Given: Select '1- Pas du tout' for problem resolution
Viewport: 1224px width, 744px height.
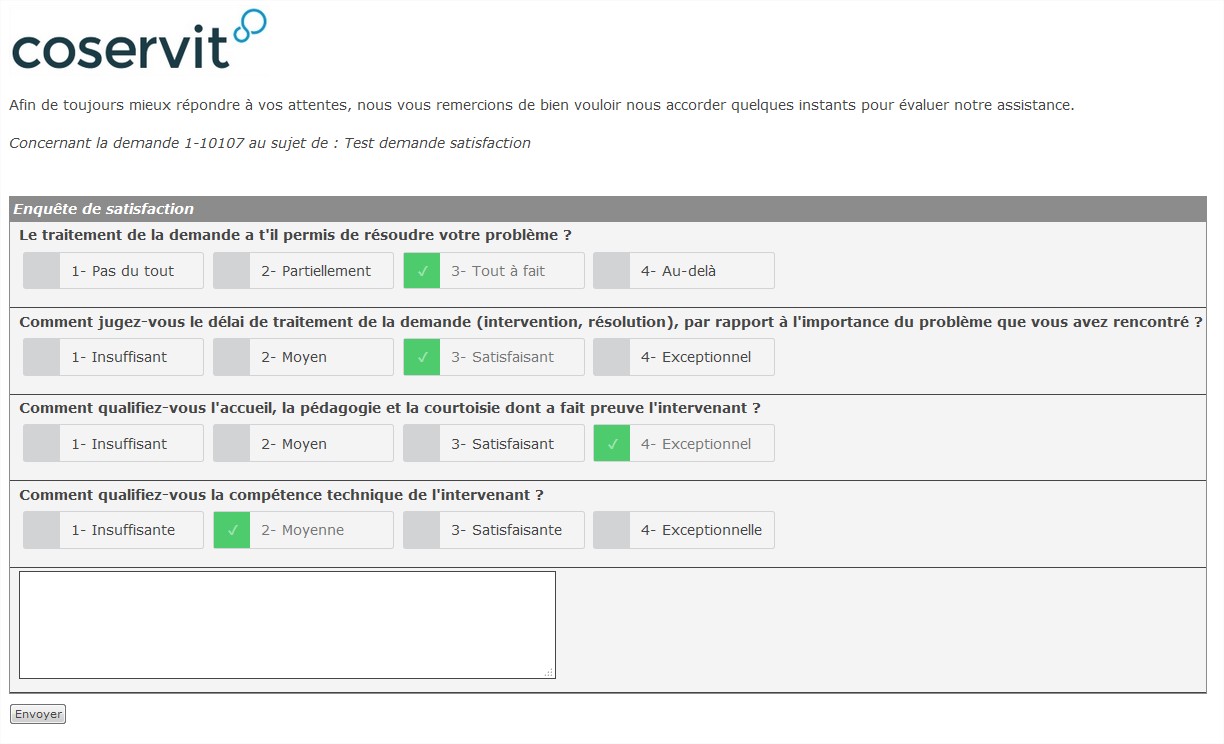Looking at the screenshot, I should pos(113,271).
